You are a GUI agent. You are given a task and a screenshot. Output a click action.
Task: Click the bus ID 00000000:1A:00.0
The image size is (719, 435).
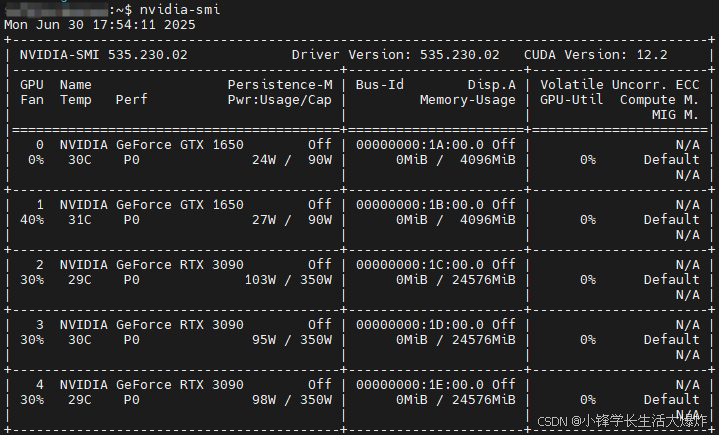(420, 145)
